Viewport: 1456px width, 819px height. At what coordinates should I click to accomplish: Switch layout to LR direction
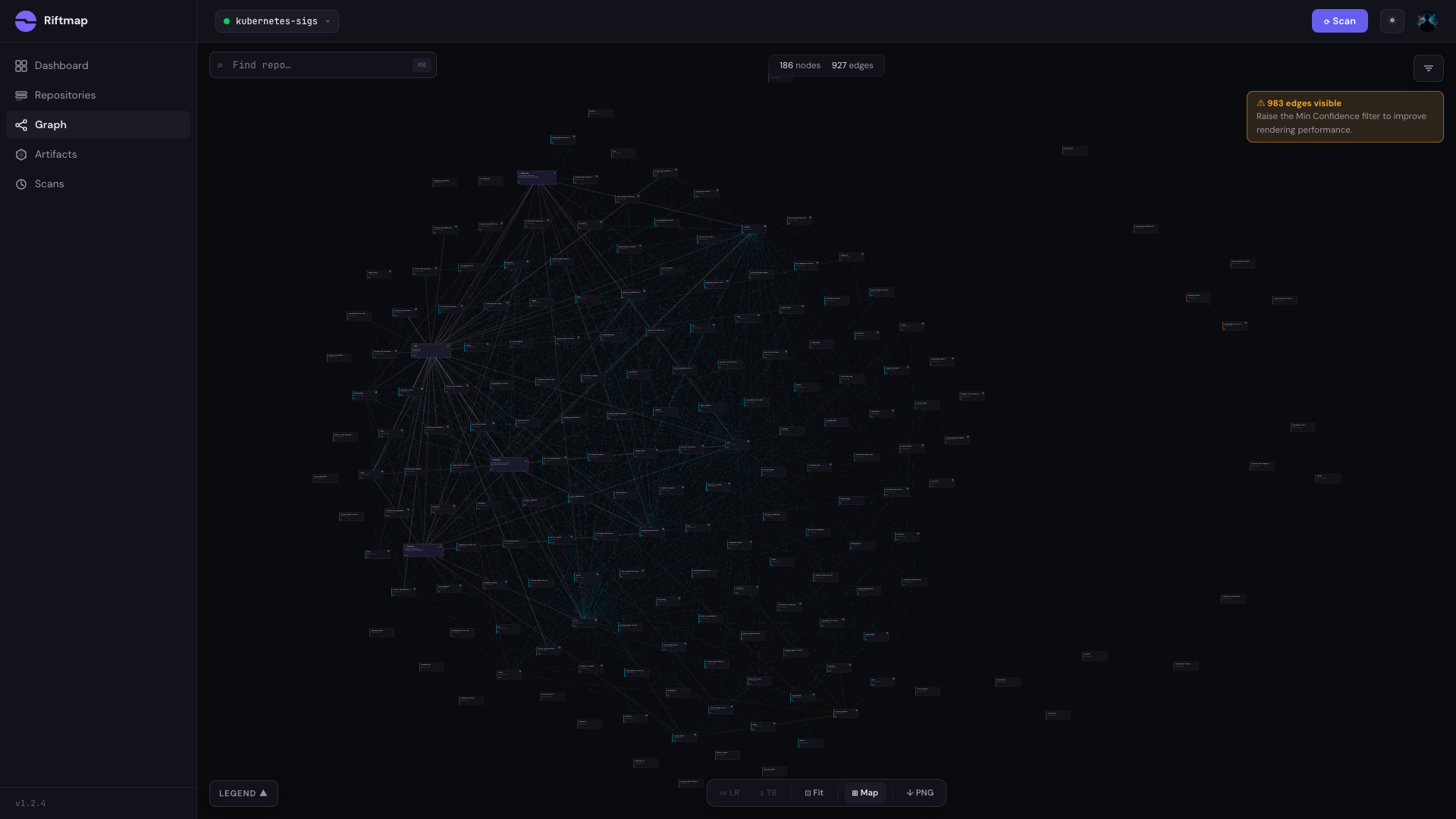(x=730, y=793)
